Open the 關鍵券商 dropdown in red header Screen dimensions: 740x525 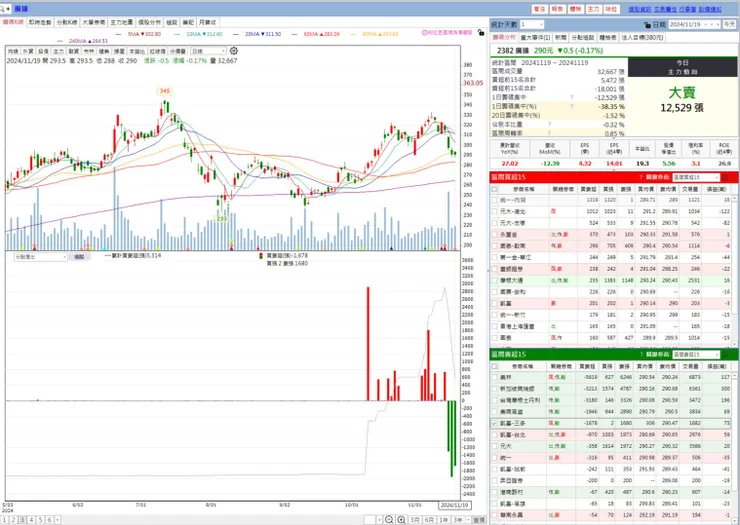point(696,178)
